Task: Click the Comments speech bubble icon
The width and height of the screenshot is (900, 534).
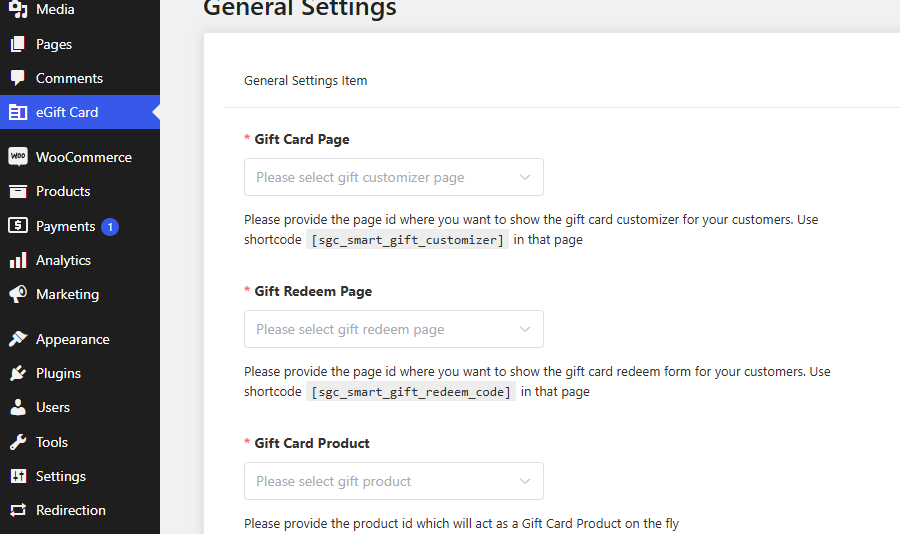Action: click(18, 78)
